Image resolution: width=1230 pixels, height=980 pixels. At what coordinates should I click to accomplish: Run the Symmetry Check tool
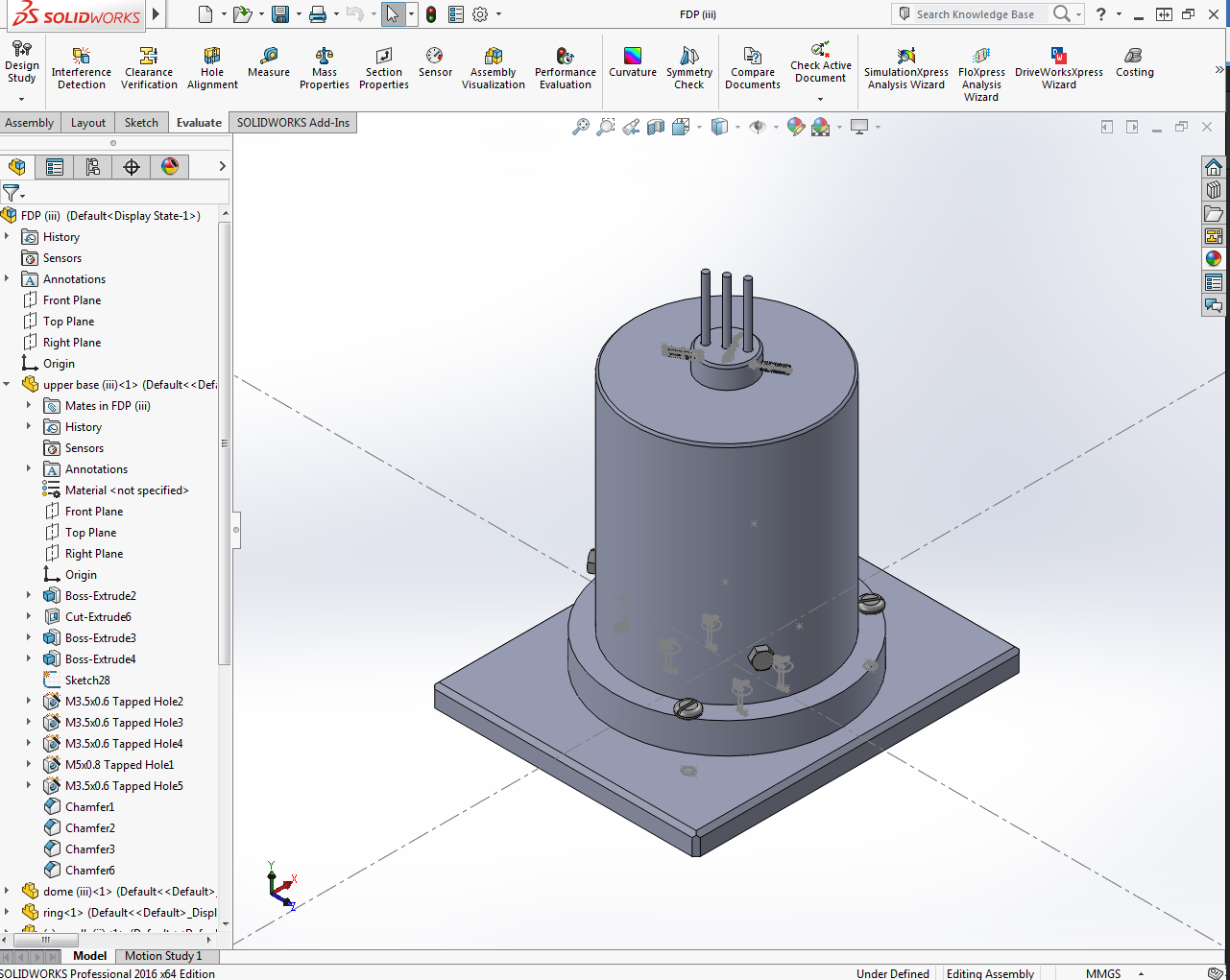[x=689, y=67]
